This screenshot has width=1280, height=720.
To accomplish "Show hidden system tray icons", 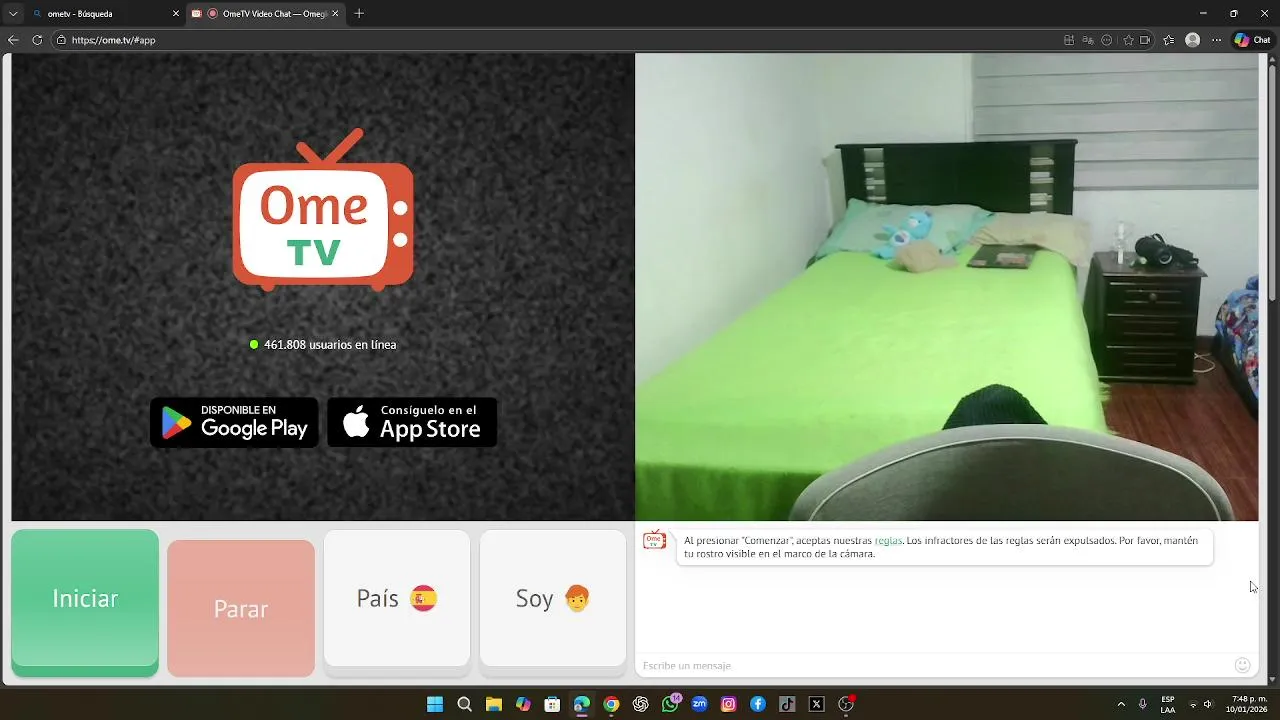I will click(x=1121, y=704).
